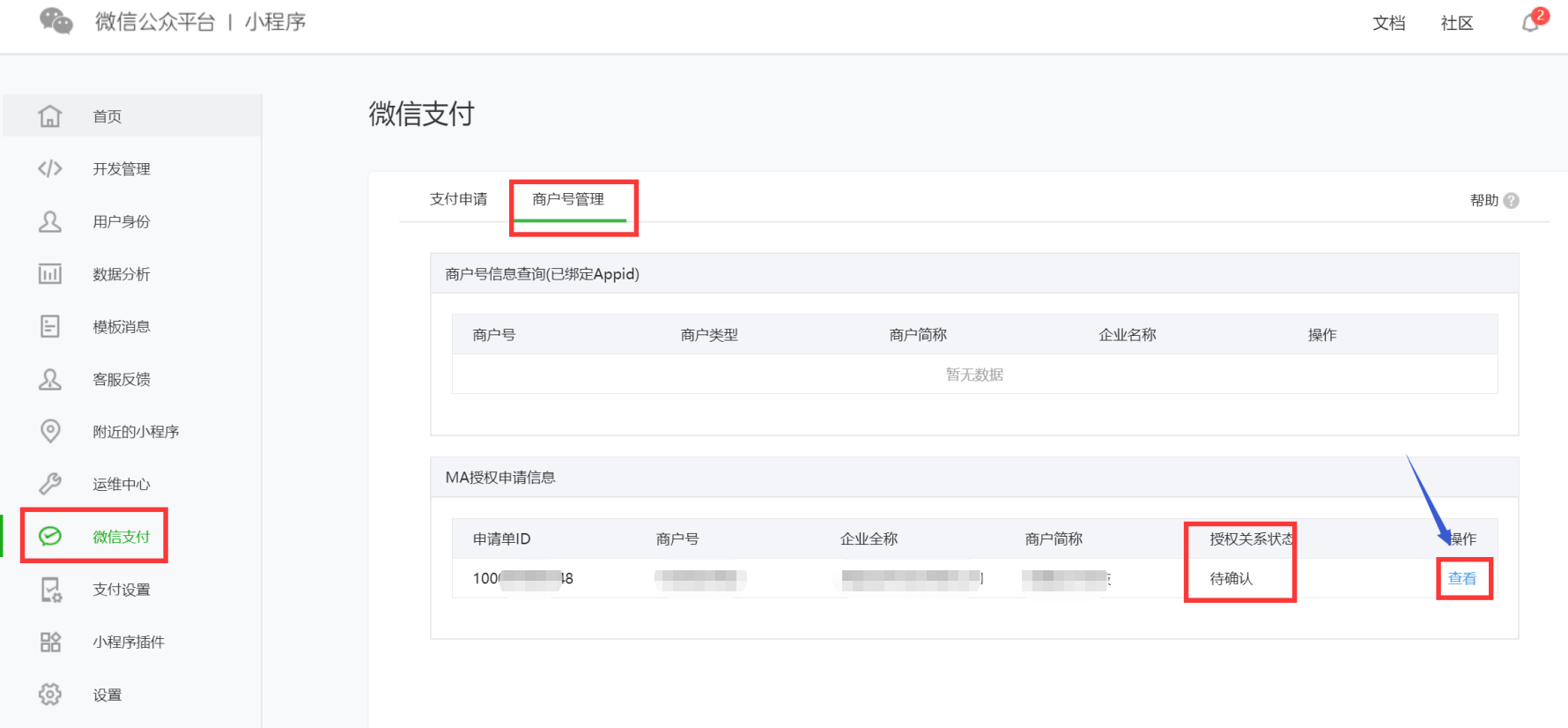Viewport: 1568px width, 728px height.
Task: Click 微信公众平台 header title
Action: (155, 22)
